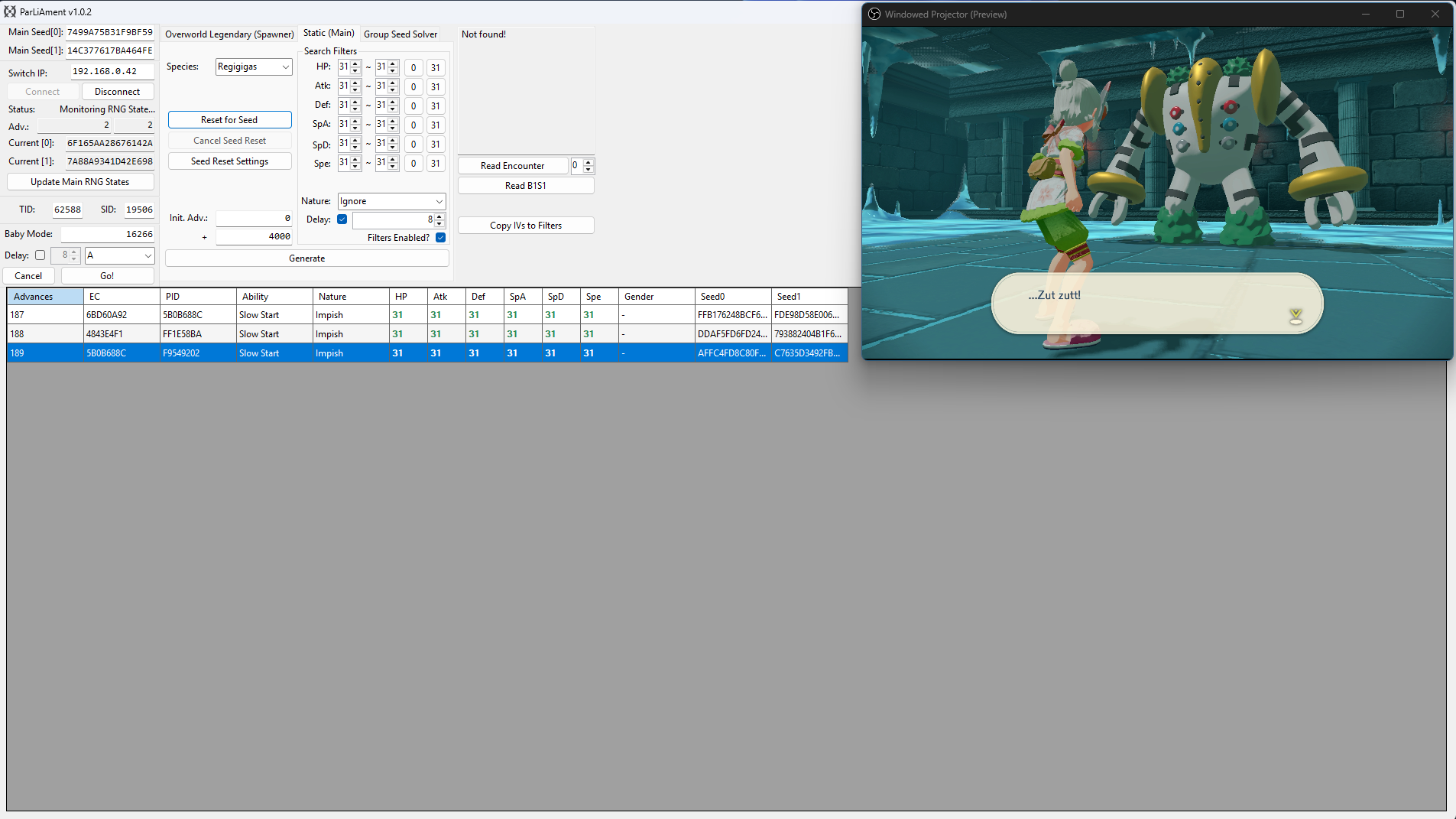
Task: Click Read Encounter button
Action: click(x=513, y=166)
